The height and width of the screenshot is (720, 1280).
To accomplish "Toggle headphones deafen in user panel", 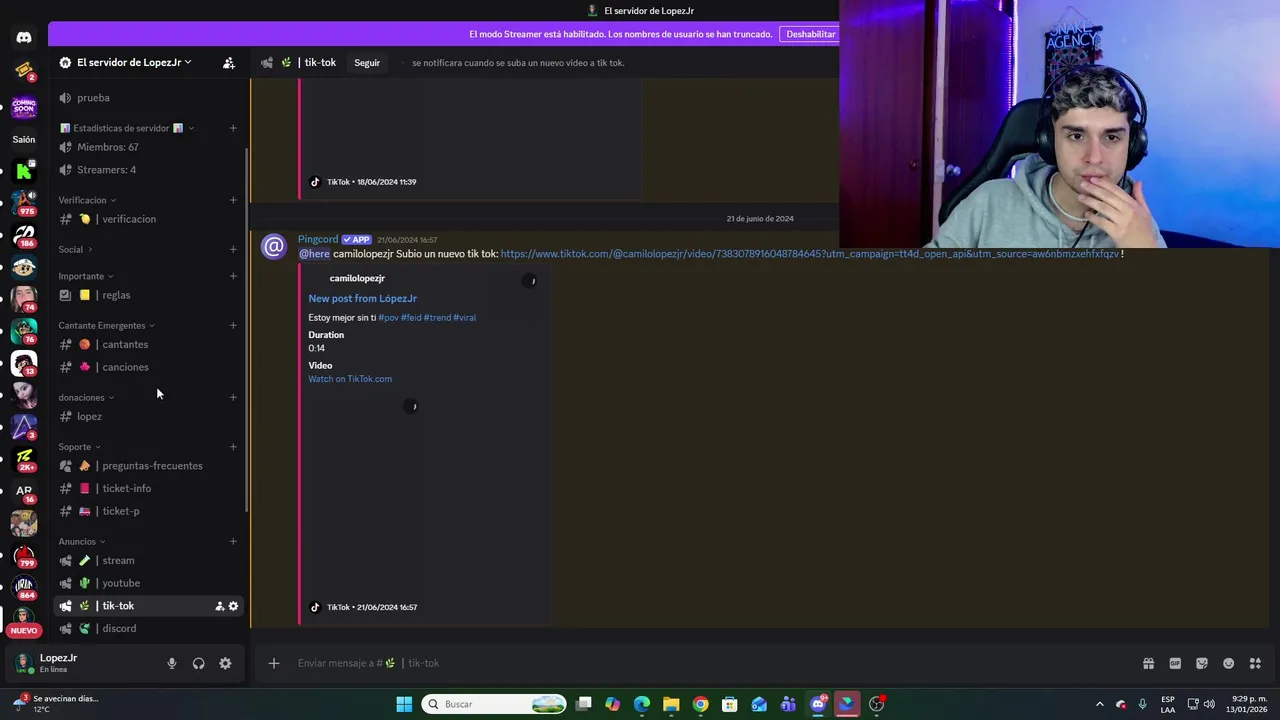I will point(198,663).
